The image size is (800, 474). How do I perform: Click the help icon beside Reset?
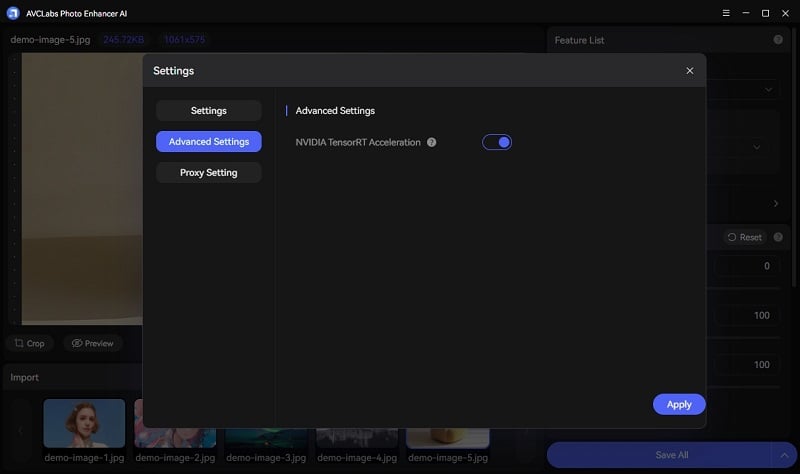[778, 237]
